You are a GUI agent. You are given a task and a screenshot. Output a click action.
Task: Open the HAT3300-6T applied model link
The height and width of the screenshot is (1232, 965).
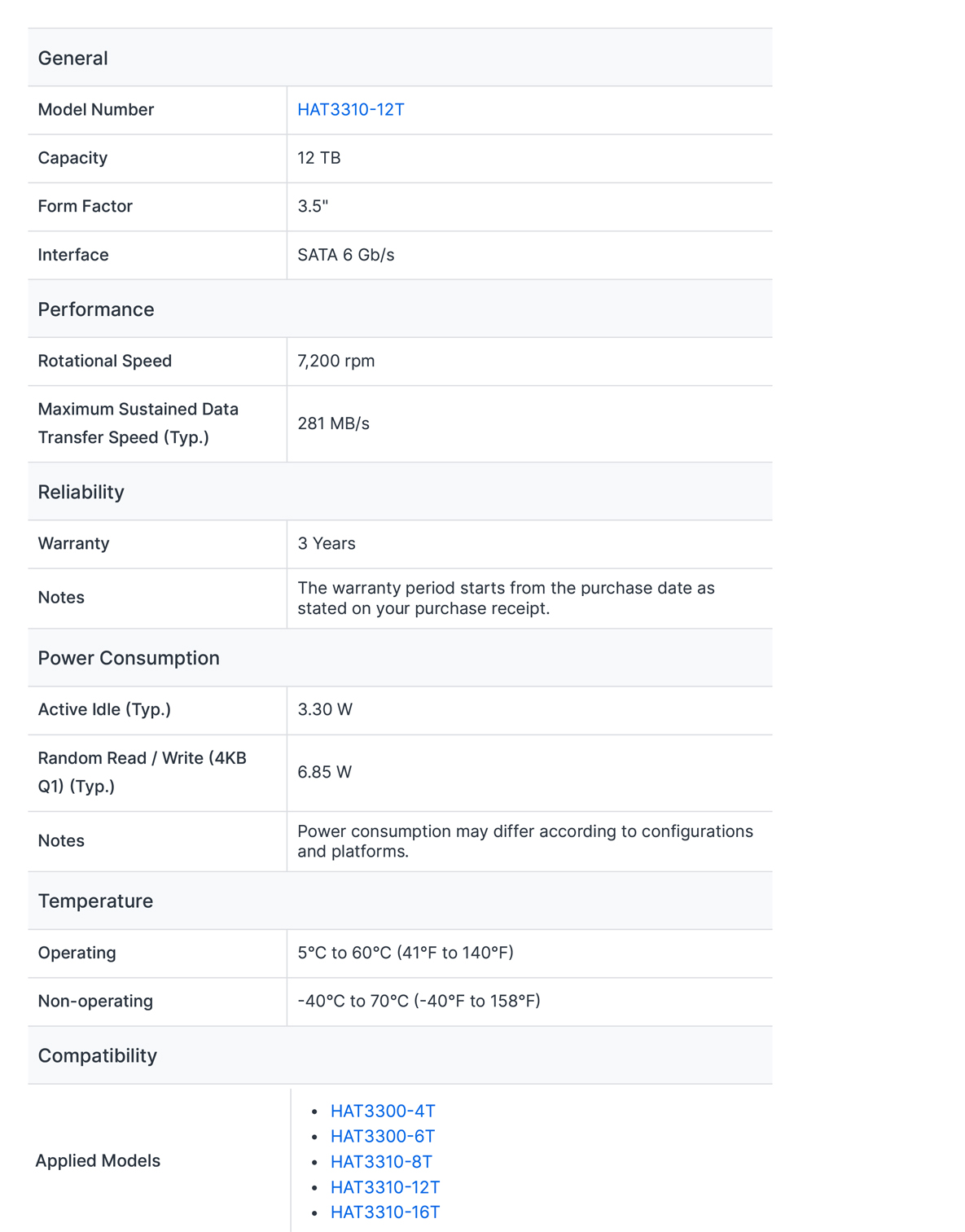(383, 1136)
